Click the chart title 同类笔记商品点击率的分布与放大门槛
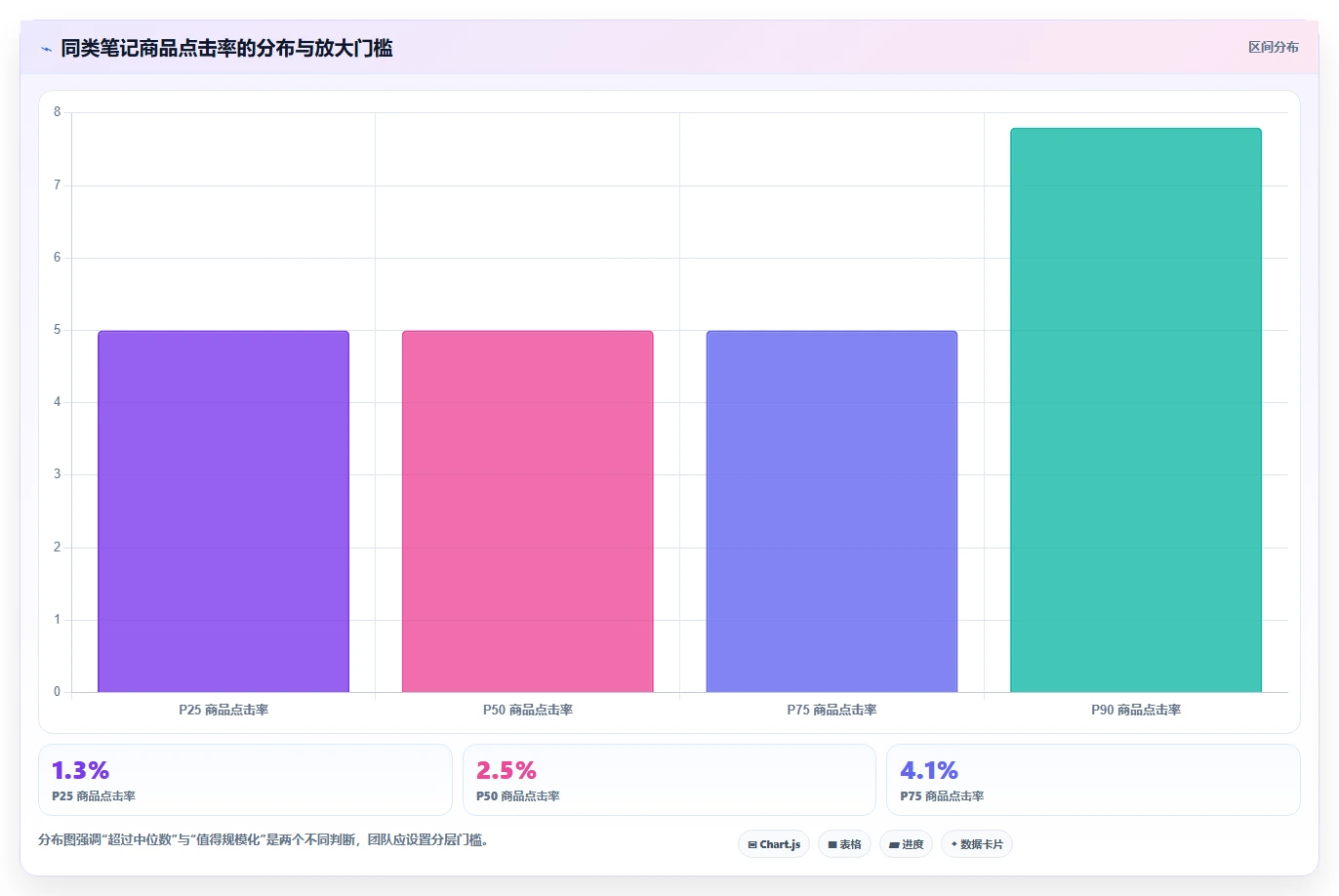Viewport: 1339px width, 896px height. click(x=226, y=48)
